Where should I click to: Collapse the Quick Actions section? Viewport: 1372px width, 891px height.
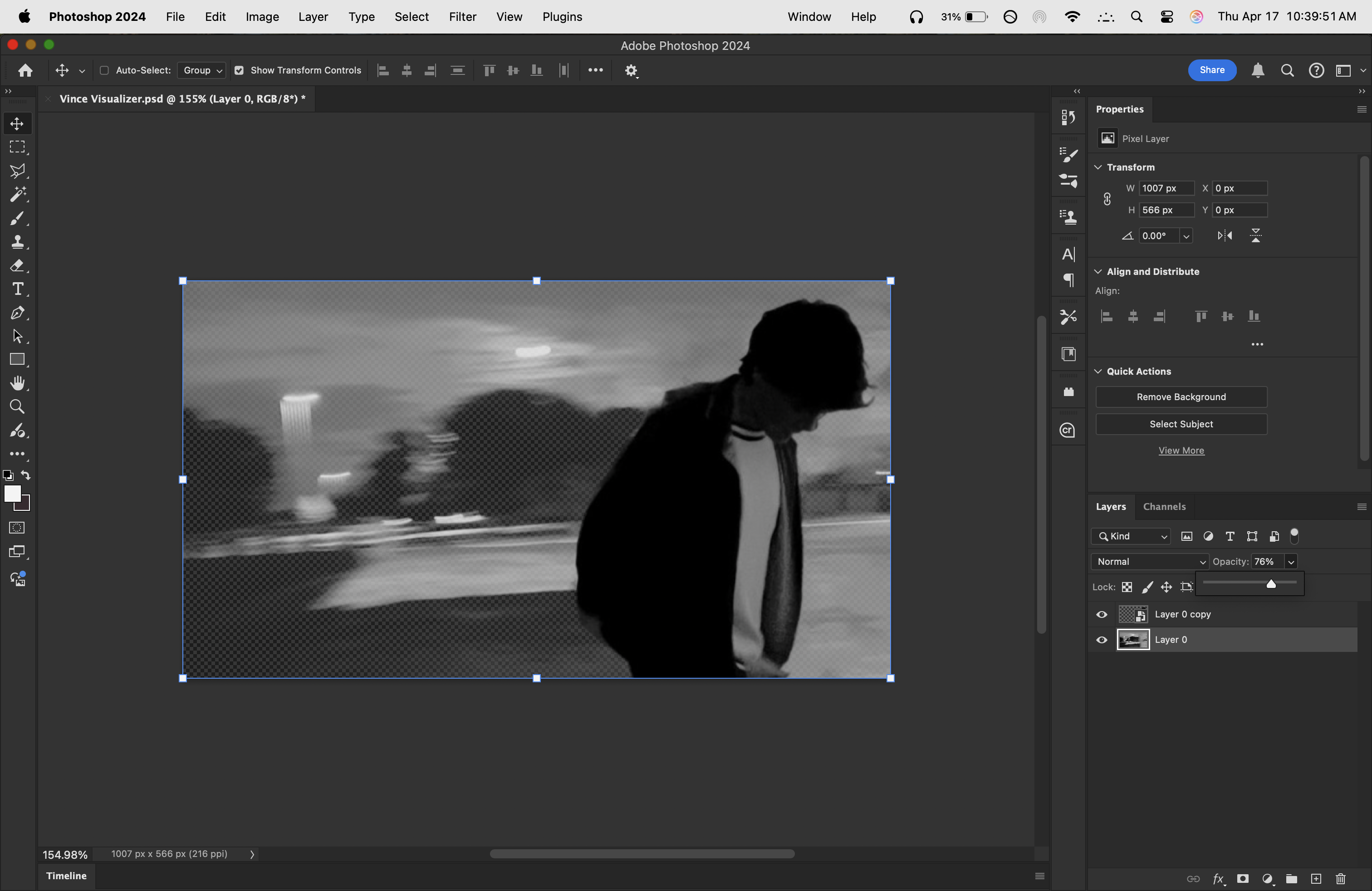click(1098, 371)
